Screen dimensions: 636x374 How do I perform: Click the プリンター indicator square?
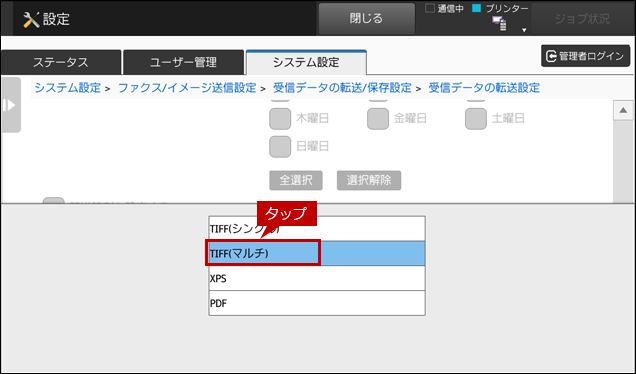click(477, 9)
